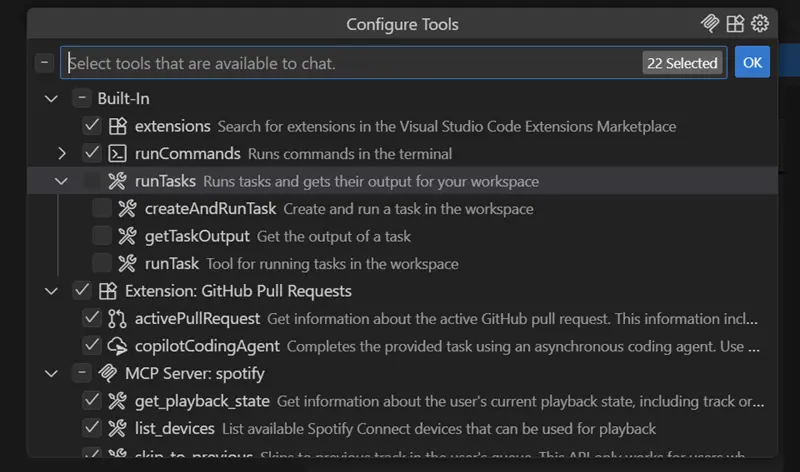
Task: Click the createAndRunTask tools icon
Action: point(128,209)
